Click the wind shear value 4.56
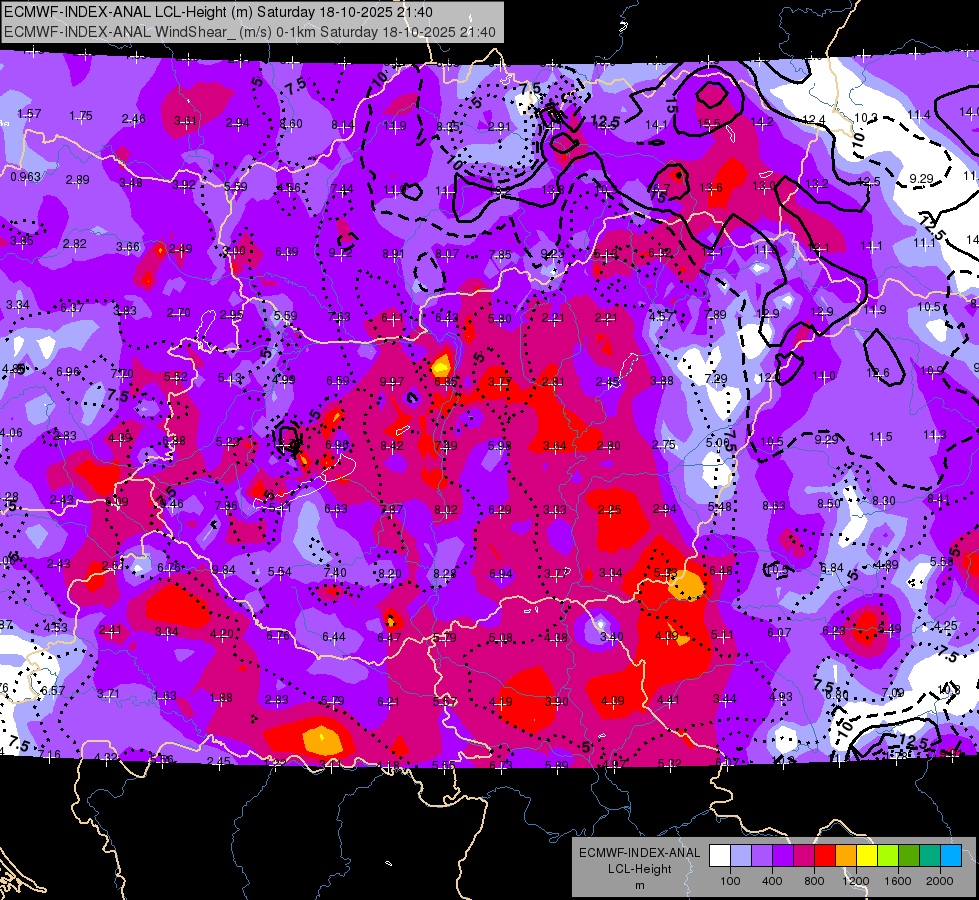 click(x=288, y=187)
